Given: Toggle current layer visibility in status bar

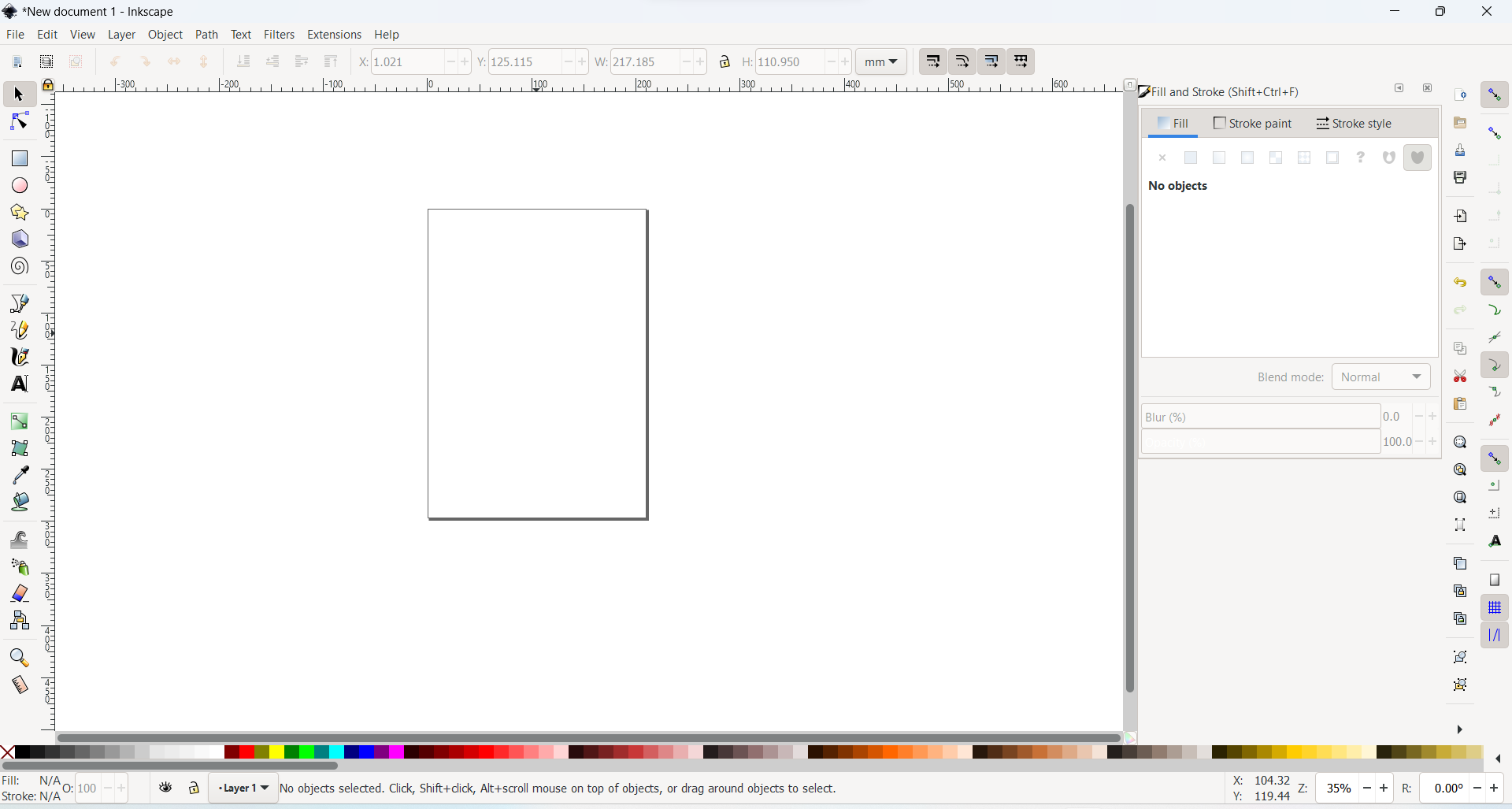Looking at the screenshot, I should pos(165,789).
